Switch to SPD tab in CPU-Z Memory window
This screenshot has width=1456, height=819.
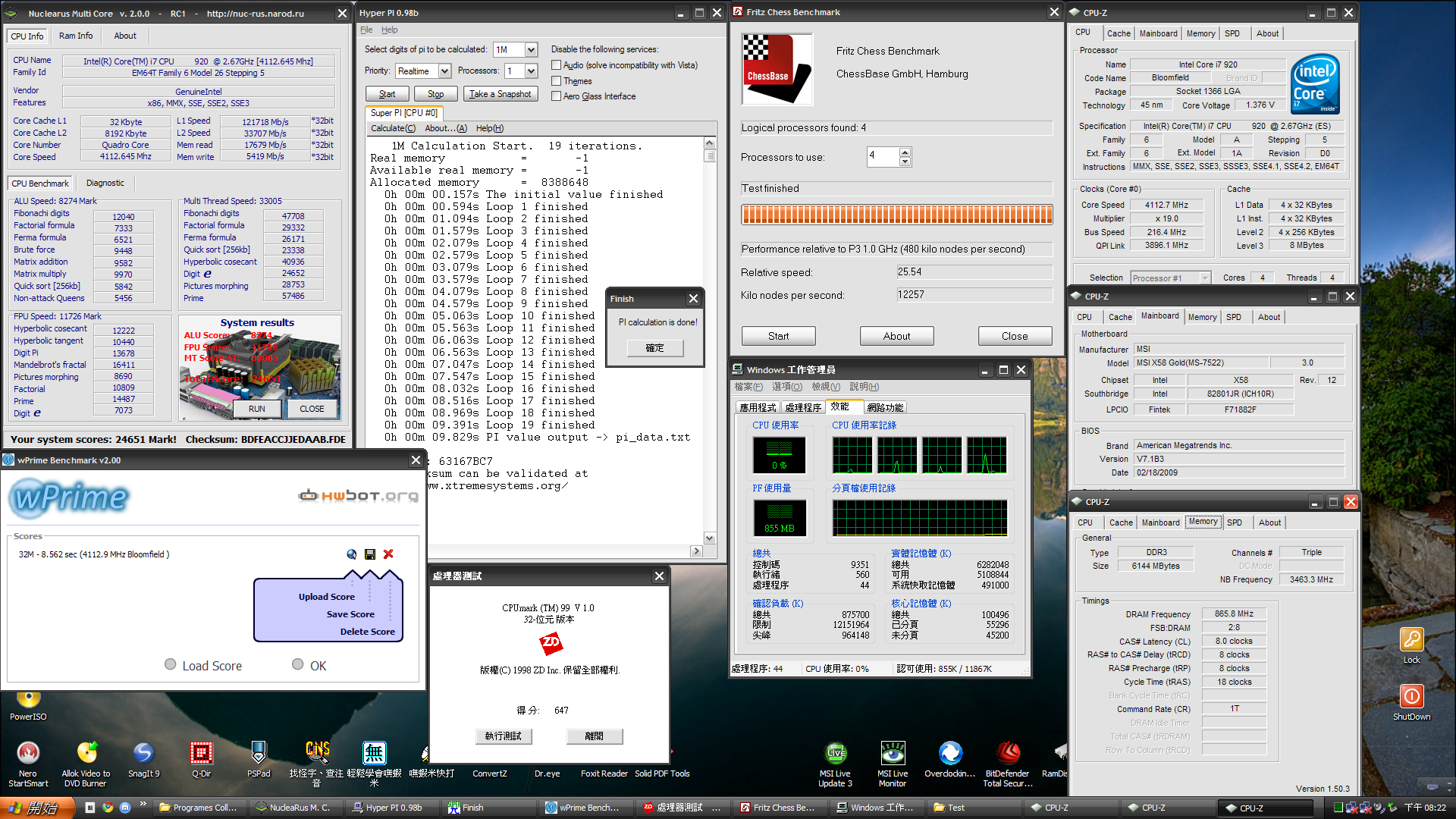pyautogui.click(x=1235, y=522)
